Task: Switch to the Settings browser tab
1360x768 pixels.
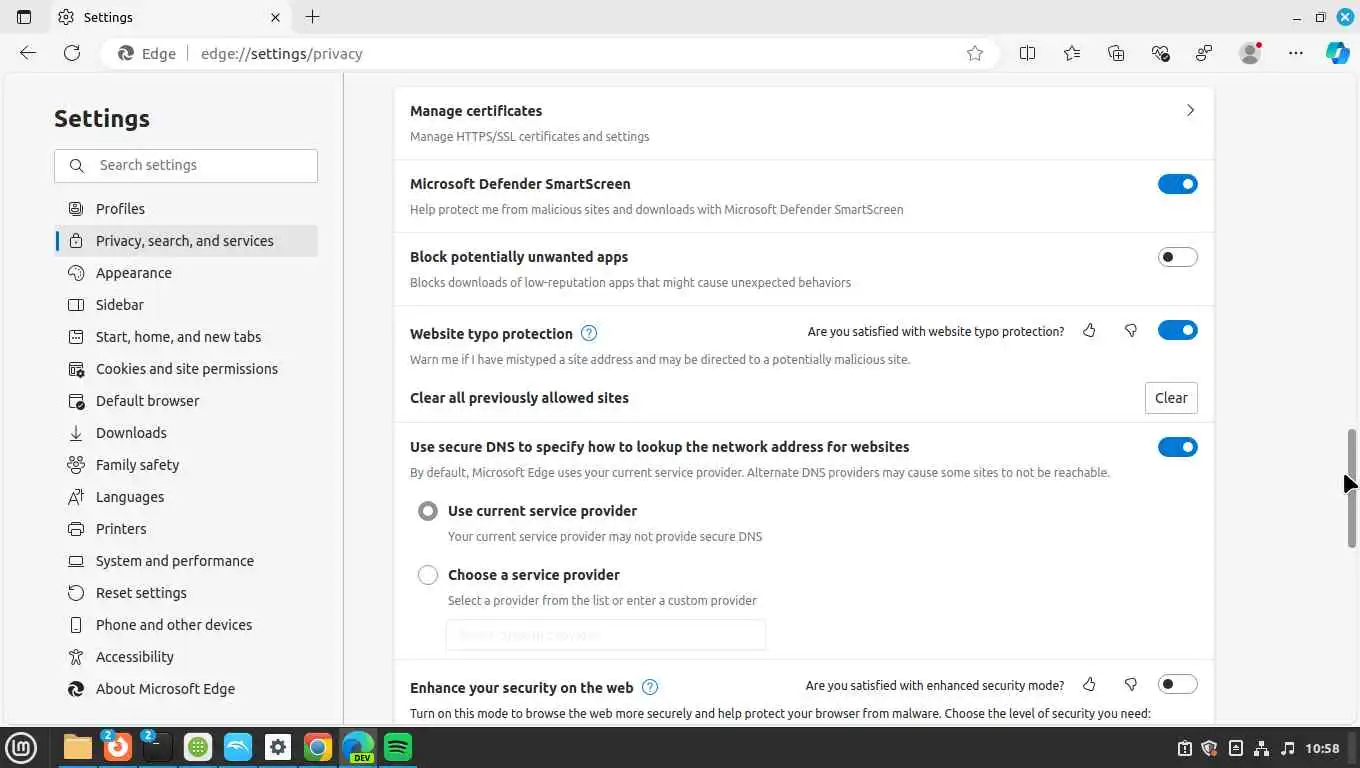Action: pos(170,17)
